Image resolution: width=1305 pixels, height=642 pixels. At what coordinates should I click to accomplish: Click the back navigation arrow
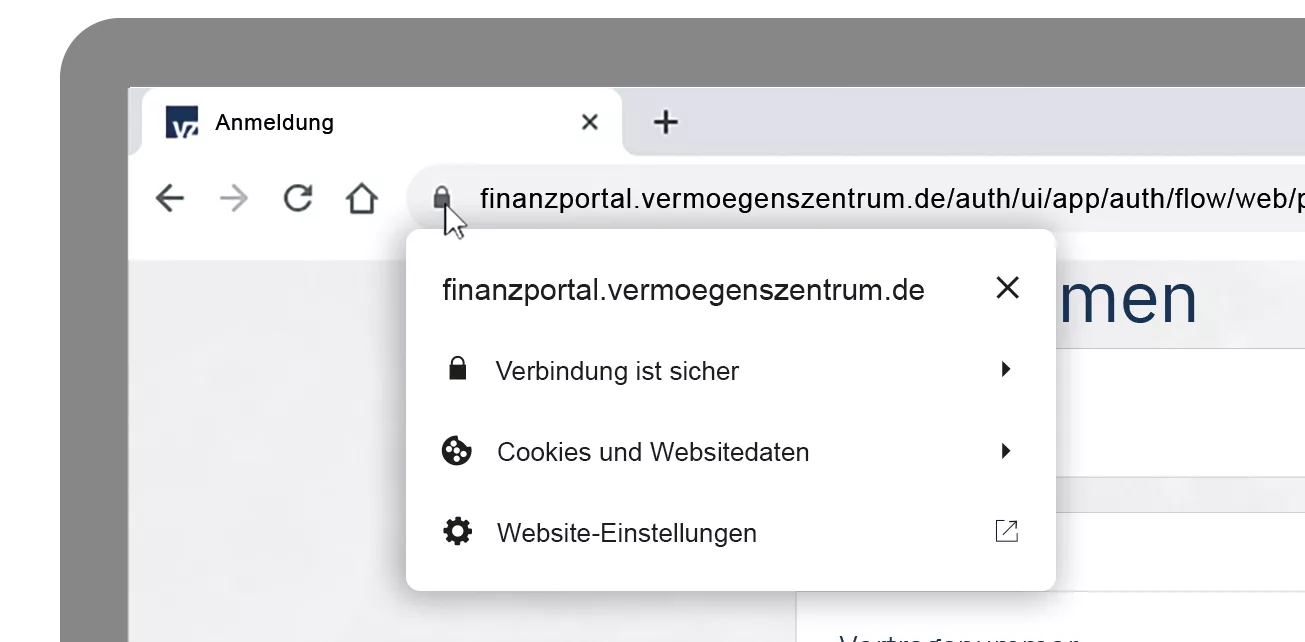pos(170,199)
